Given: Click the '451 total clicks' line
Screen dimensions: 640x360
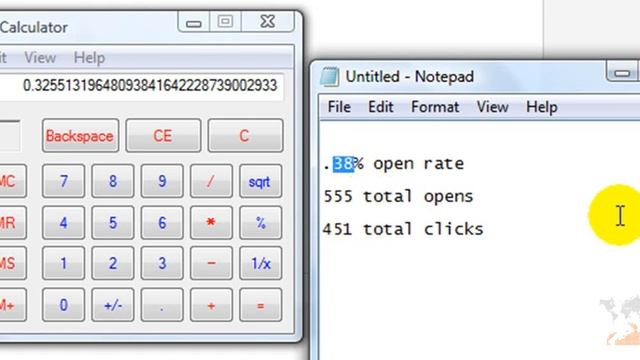Looking at the screenshot, I should pyautogui.click(x=403, y=229).
